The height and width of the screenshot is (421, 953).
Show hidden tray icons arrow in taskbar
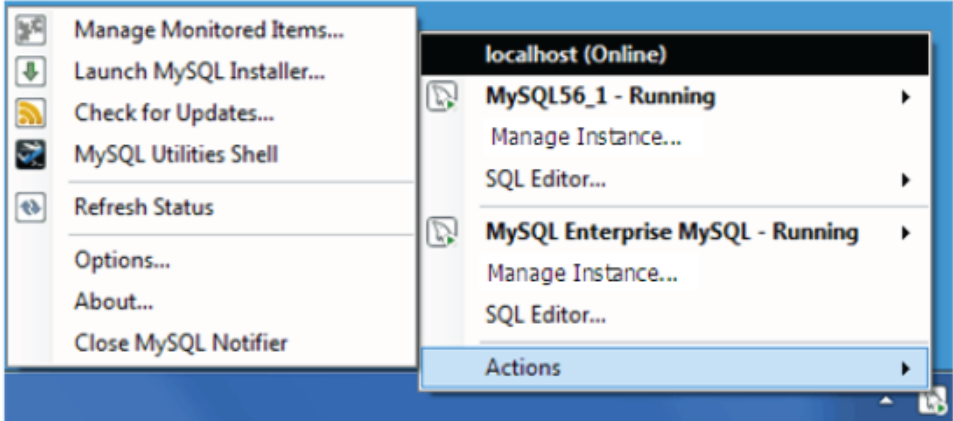(x=887, y=401)
